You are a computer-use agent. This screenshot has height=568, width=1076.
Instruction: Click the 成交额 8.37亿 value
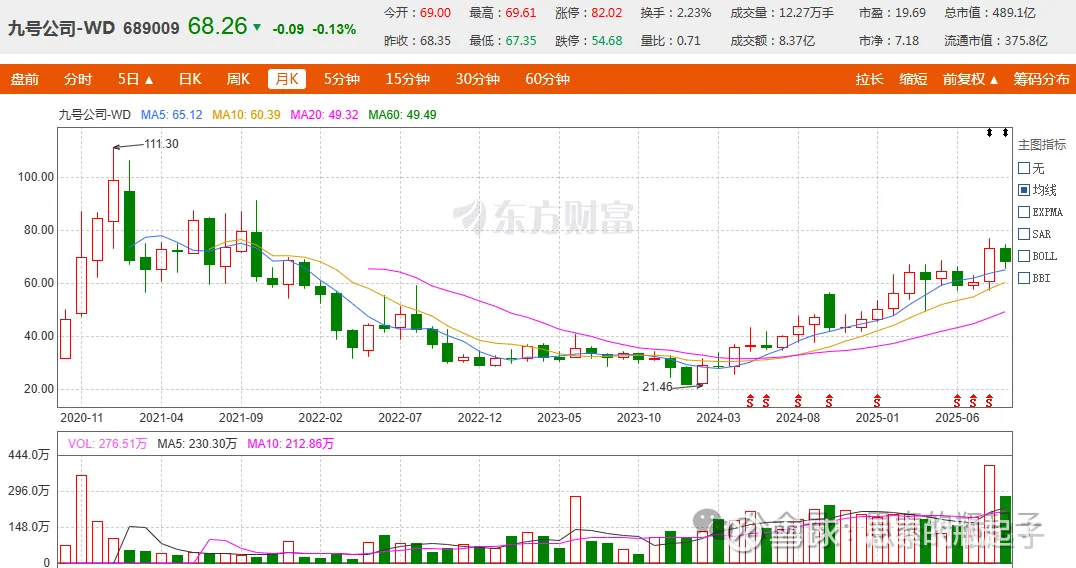tap(797, 40)
